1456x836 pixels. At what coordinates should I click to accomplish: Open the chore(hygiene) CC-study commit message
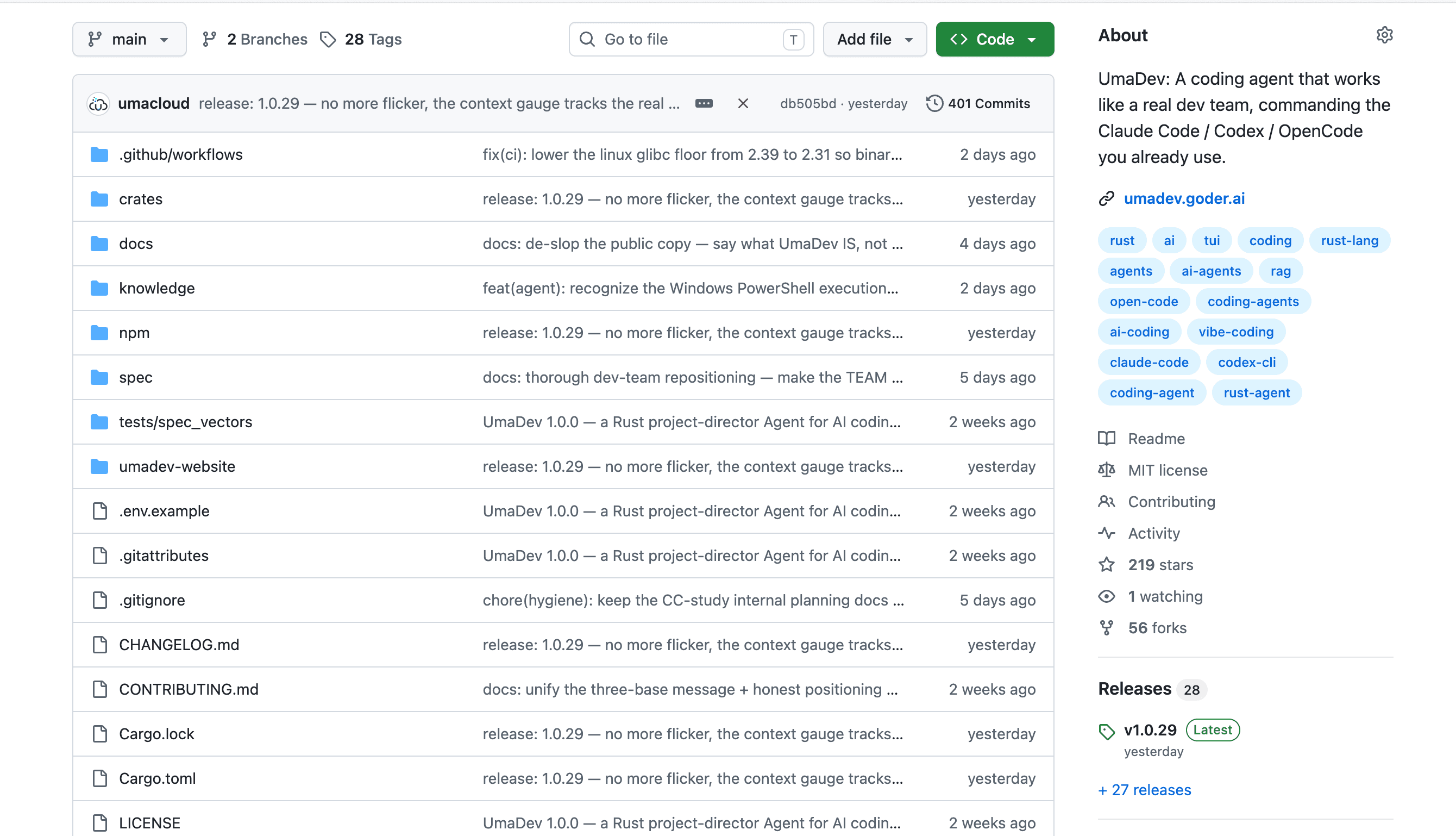coord(693,600)
